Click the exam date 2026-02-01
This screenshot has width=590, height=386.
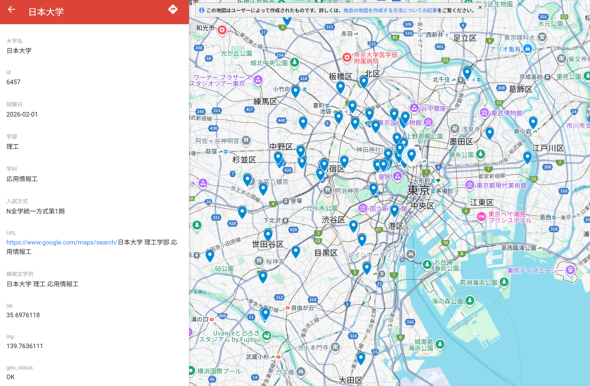pyautogui.click(x=22, y=114)
